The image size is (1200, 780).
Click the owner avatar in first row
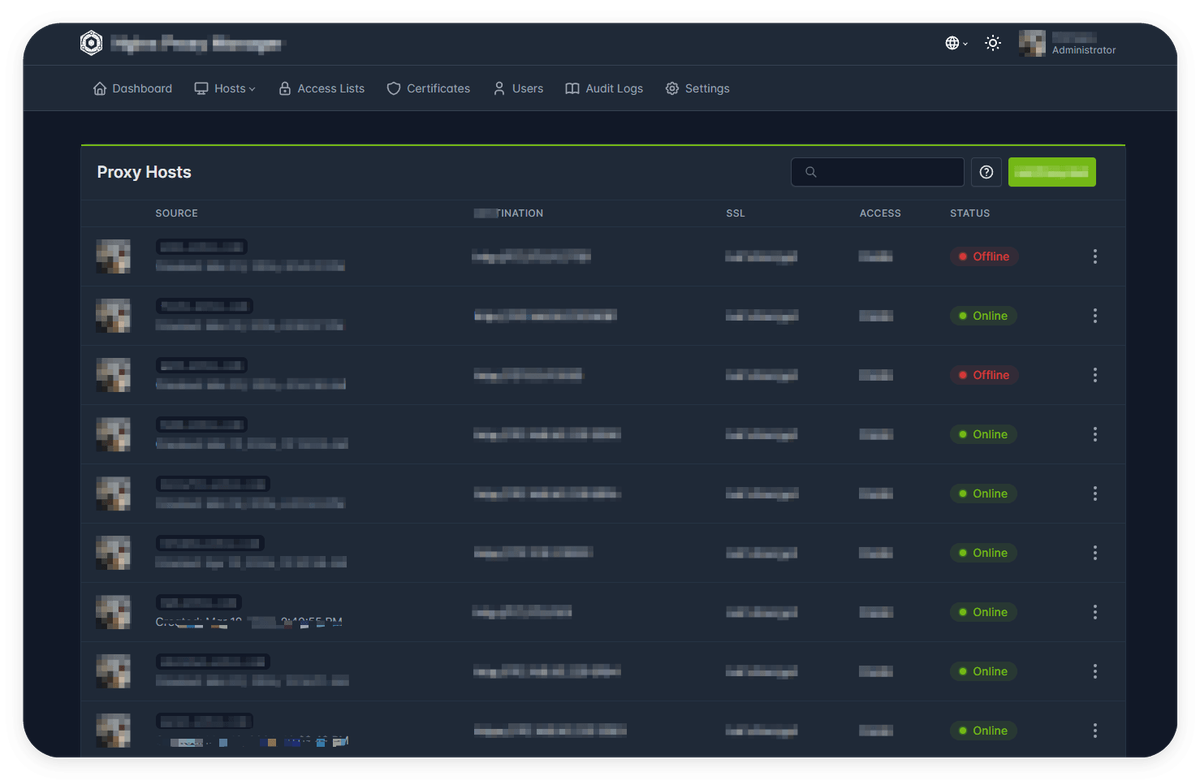click(113, 257)
